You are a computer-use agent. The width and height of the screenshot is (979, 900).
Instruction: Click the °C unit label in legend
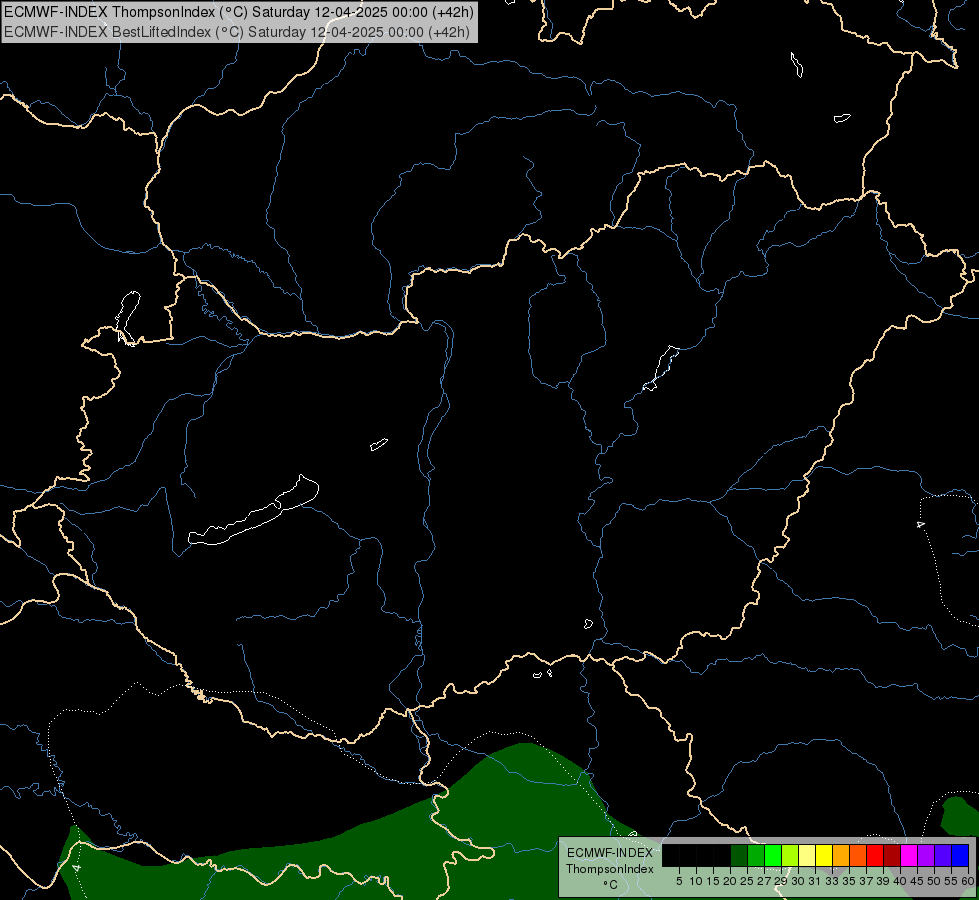610,884
